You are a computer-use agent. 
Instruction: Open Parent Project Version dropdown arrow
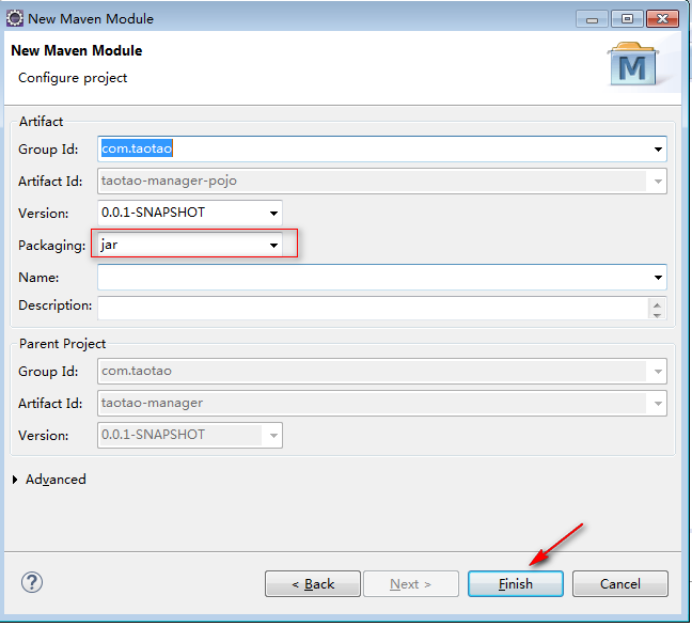[x=274, y=436]
